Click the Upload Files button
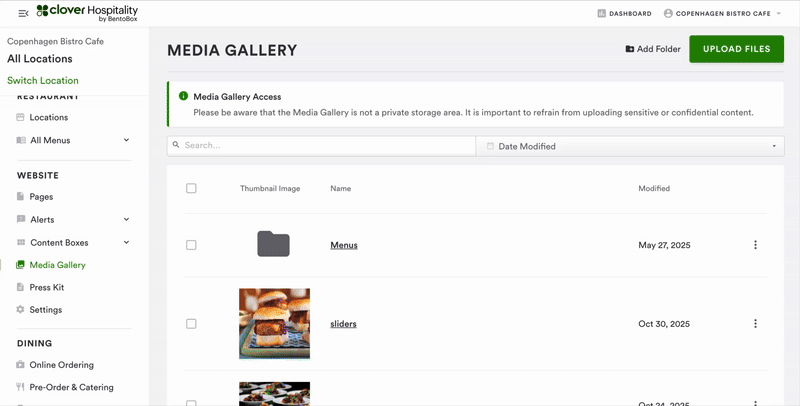Image resolution: width=800 pixels, height=406 pixels. [736, 49]
